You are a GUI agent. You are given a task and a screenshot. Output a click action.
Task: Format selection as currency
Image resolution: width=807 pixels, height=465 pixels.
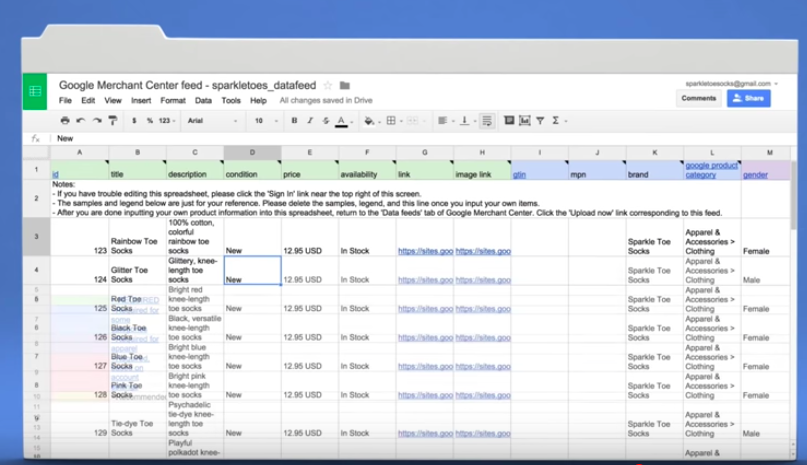pos(134,120)
